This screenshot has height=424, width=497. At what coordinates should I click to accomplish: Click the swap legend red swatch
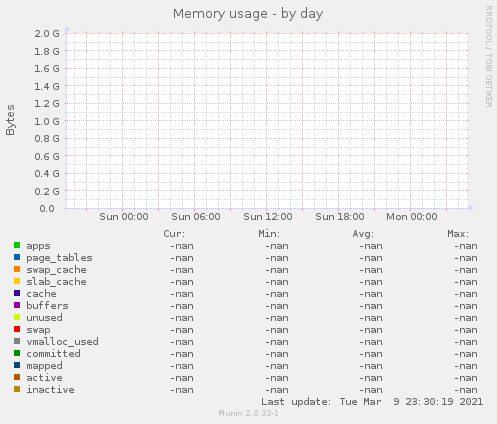coord(17,329)
